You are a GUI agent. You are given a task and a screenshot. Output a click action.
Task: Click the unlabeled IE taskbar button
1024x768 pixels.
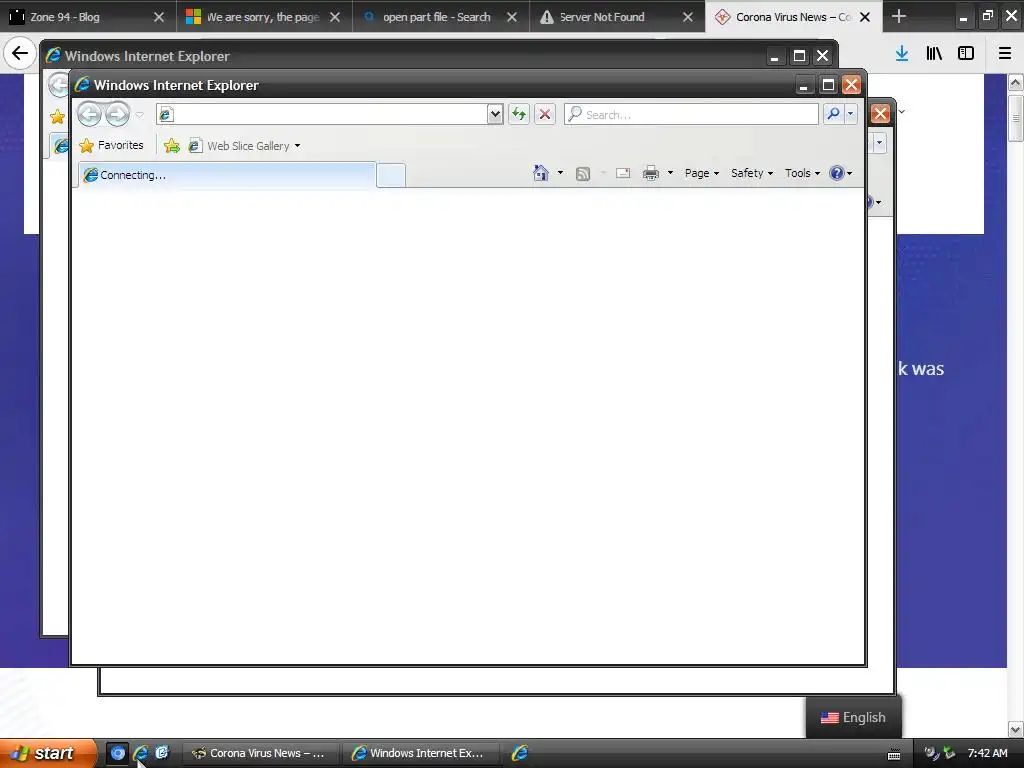tap(520, 753)
